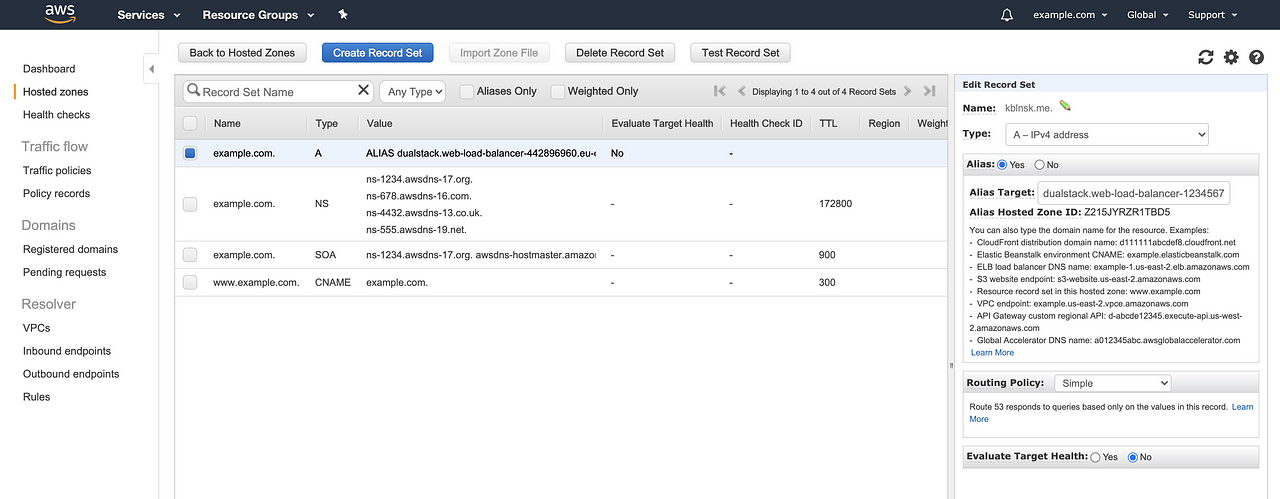
Task: Open Learn More link in Routing Policy
Action: point(1111,413)
